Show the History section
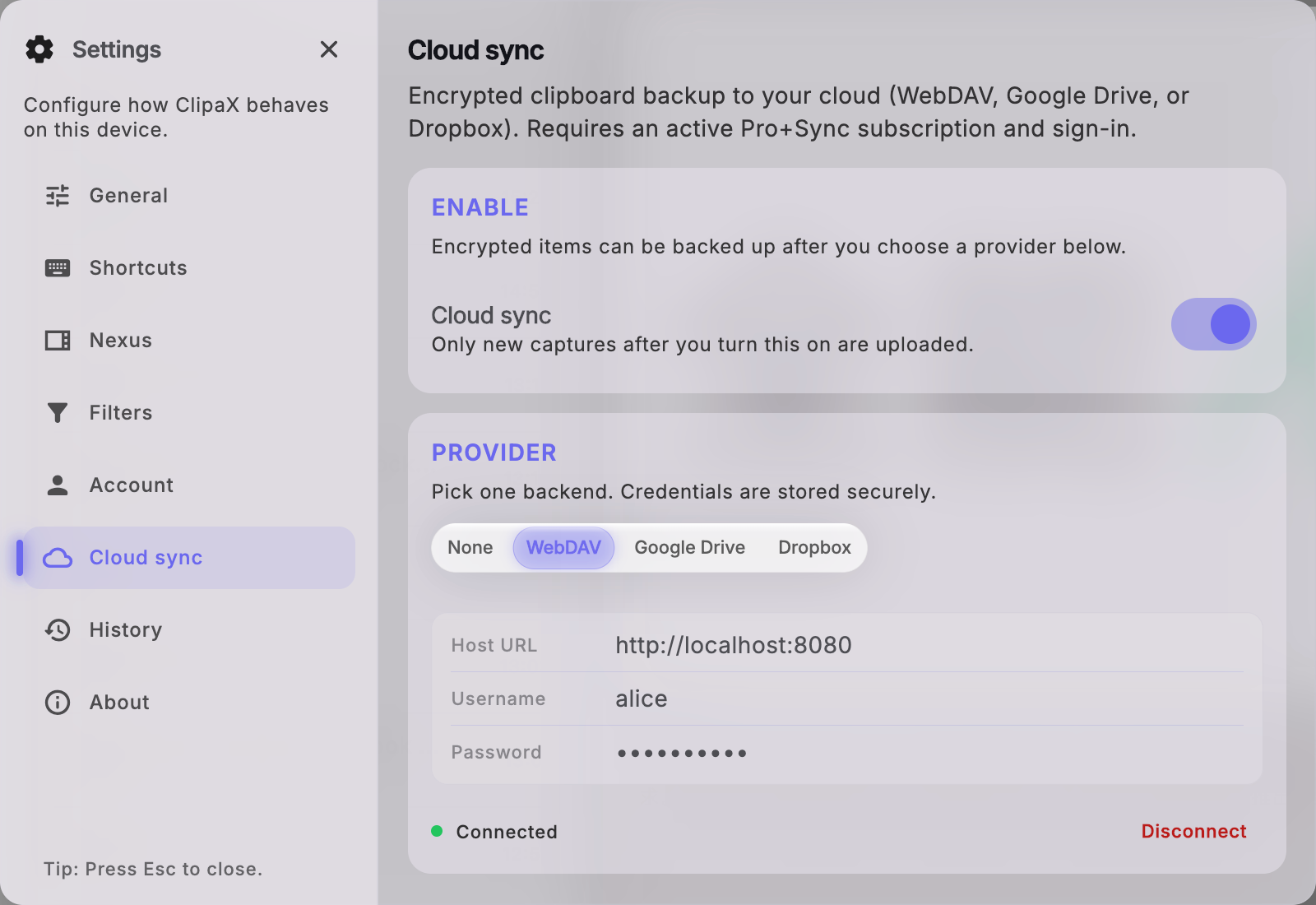Image resolution: width=1316 pixels, height=905 pixels. pyautogui.click(x=189, y=630)
